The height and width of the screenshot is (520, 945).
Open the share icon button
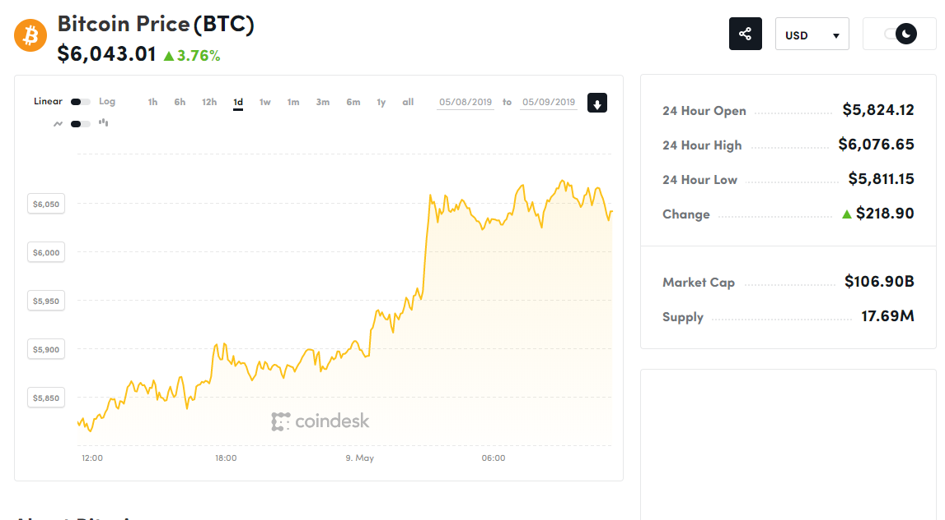tap(745, 34)
